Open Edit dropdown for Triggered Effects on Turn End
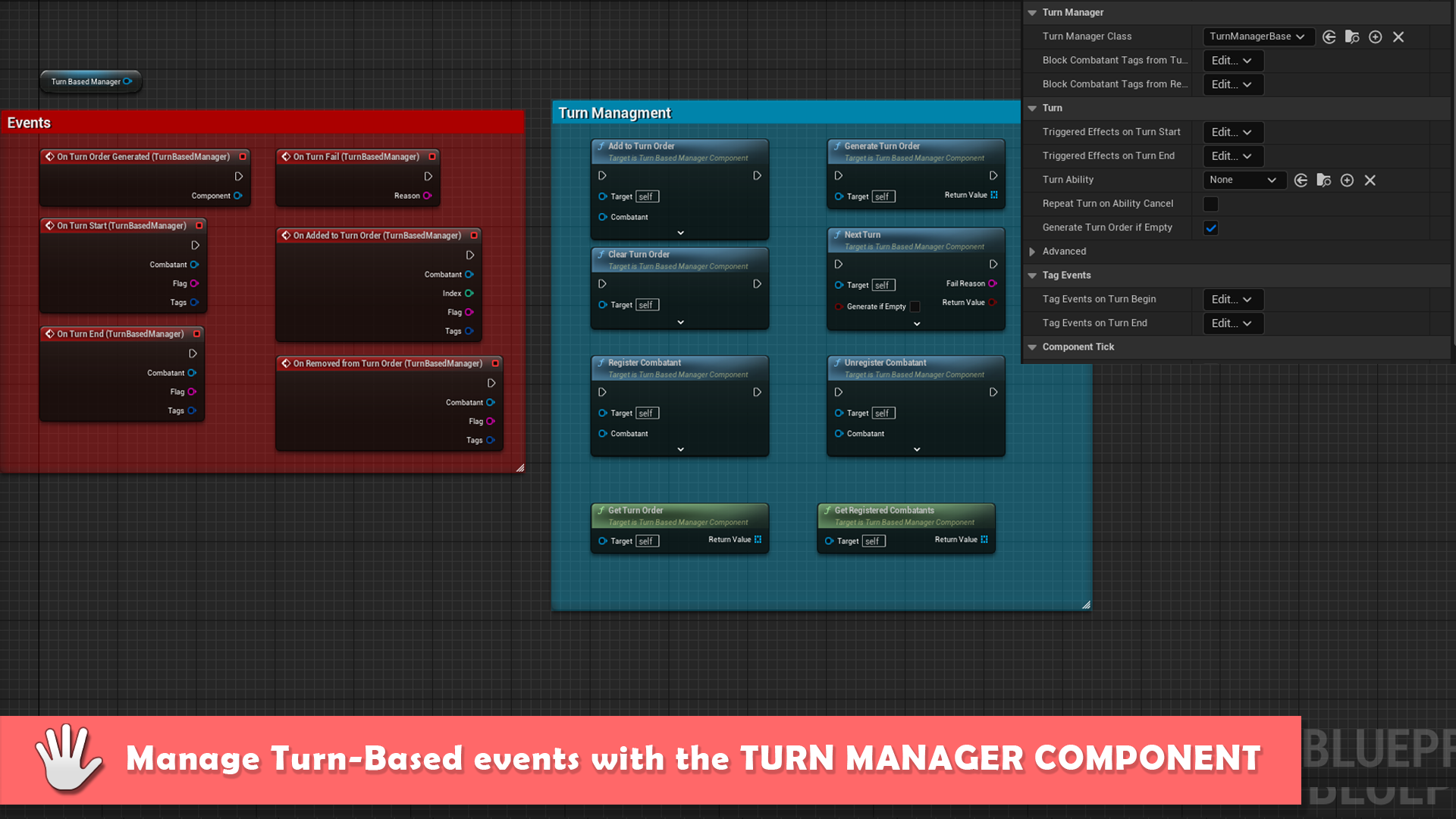The height and width of the screenshot is (819, 1456). (1233, 156)
